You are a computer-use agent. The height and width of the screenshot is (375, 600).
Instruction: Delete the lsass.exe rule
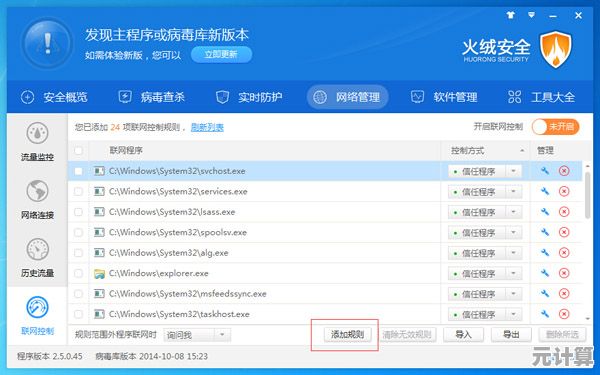[x=564, y=212]
